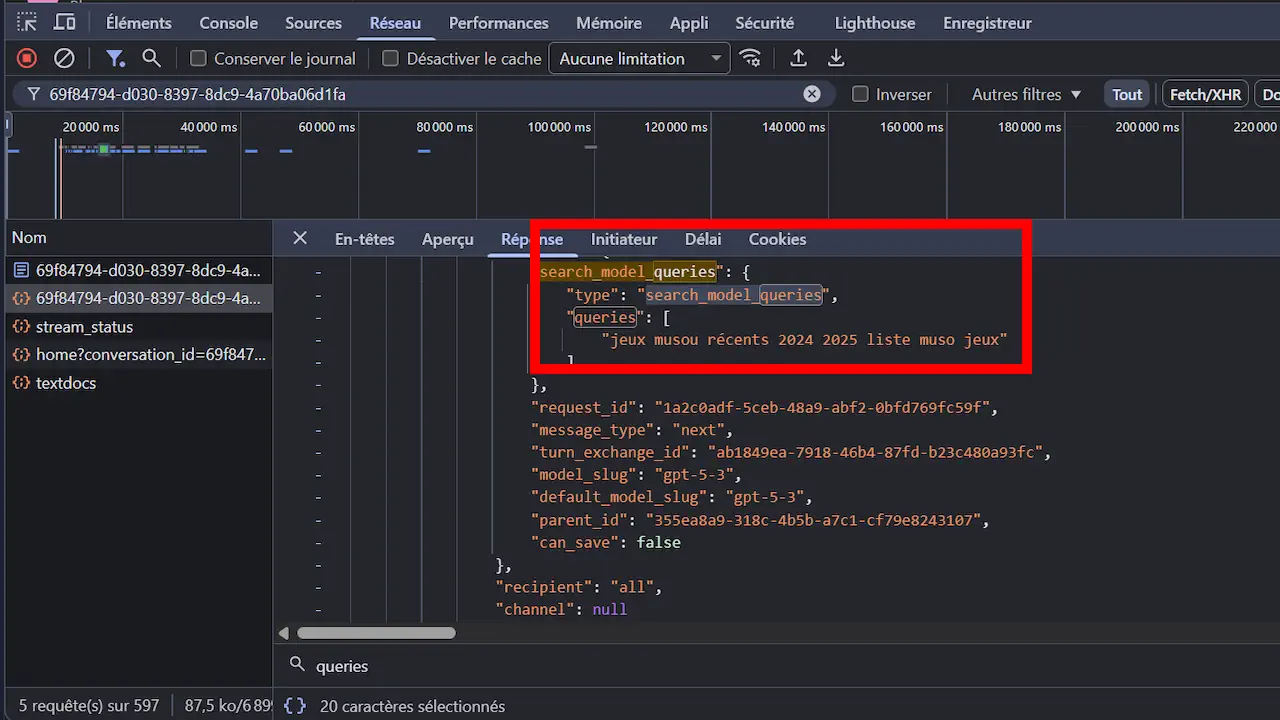The height and width of the screenshot is (720, 1280).
Task: Activate the inspect element picker icon
Action: click(27, 22)
